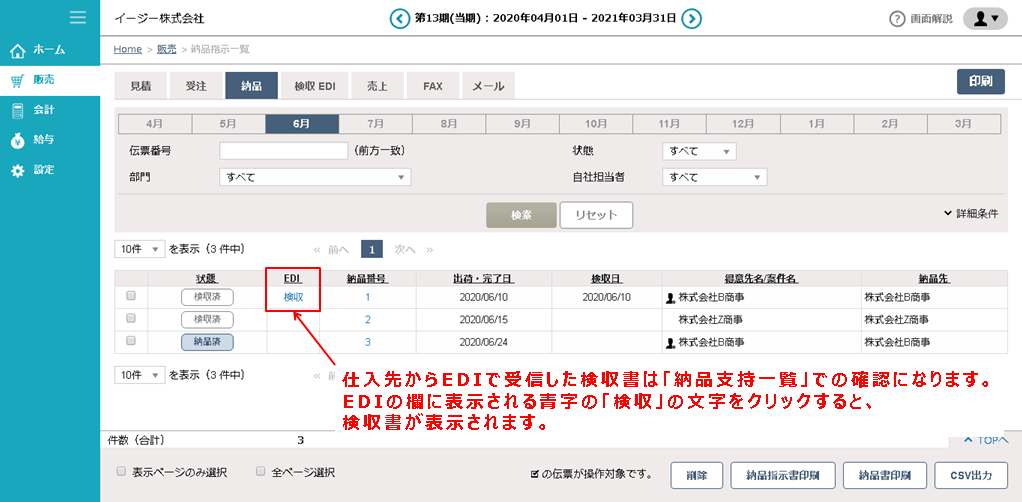Open the 状態 dropdown filter
Image resolution: width=1022 pixels, height=502 pixels.
point(699,151)
